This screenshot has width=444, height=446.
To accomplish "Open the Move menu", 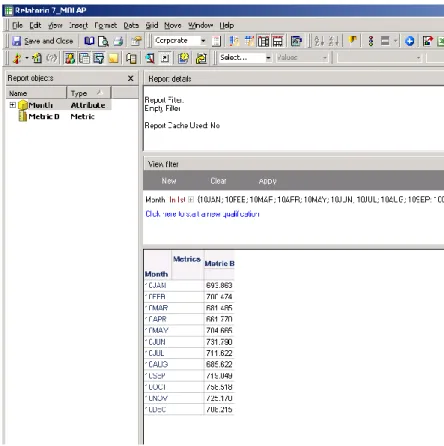I will click(173, 25).
